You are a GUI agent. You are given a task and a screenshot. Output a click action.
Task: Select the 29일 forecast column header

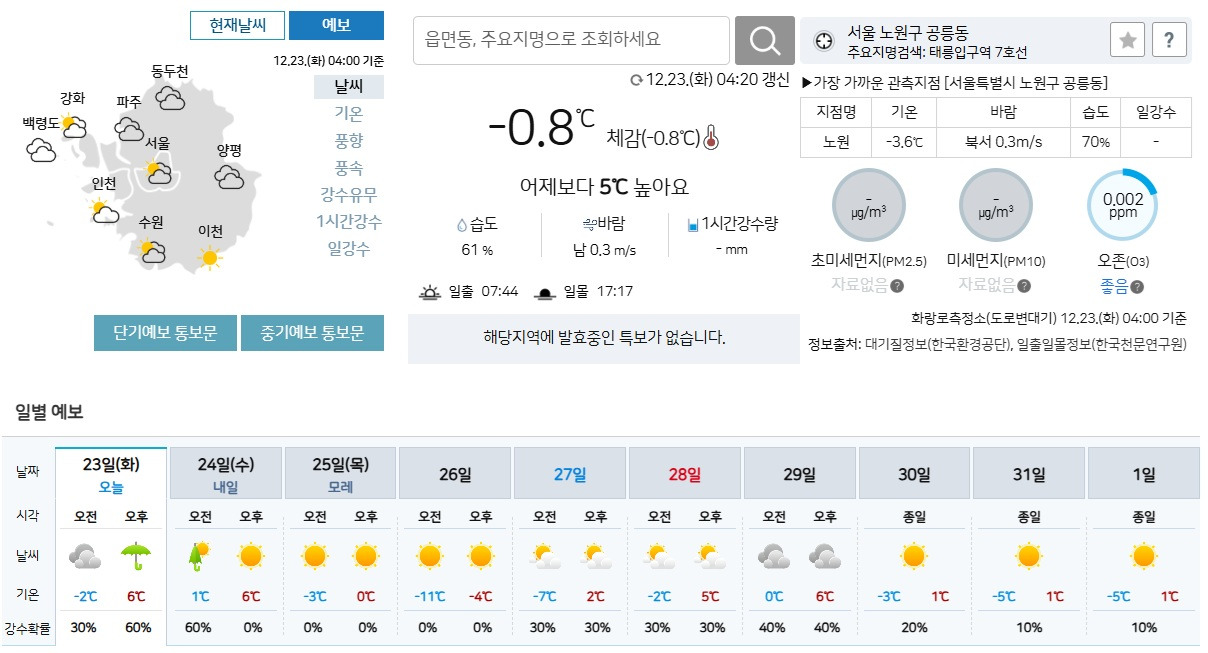point(800,474)
